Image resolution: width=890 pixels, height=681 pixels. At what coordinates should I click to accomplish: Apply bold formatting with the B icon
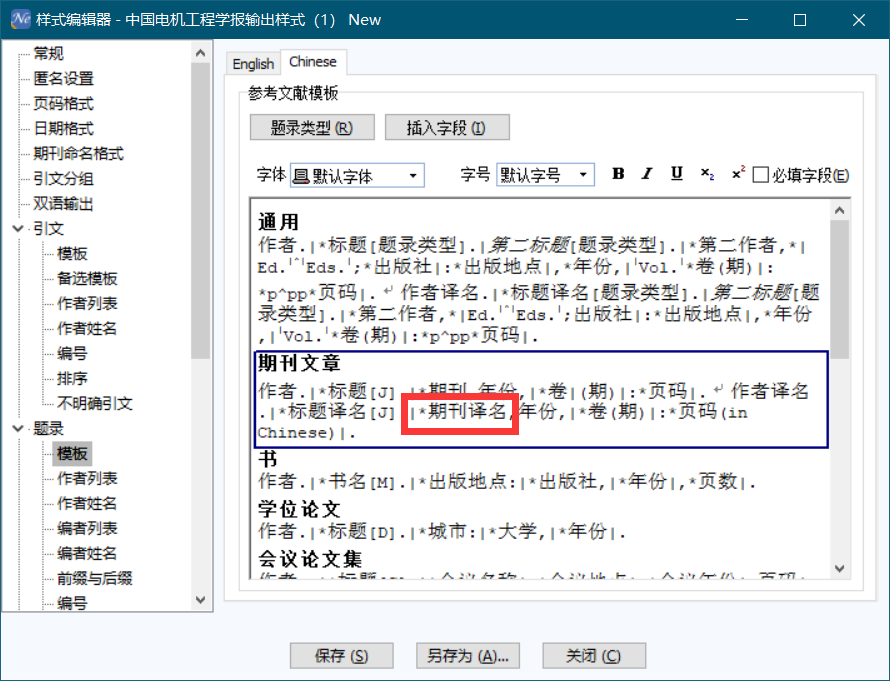pyautogui.click(x=618, y=174)
